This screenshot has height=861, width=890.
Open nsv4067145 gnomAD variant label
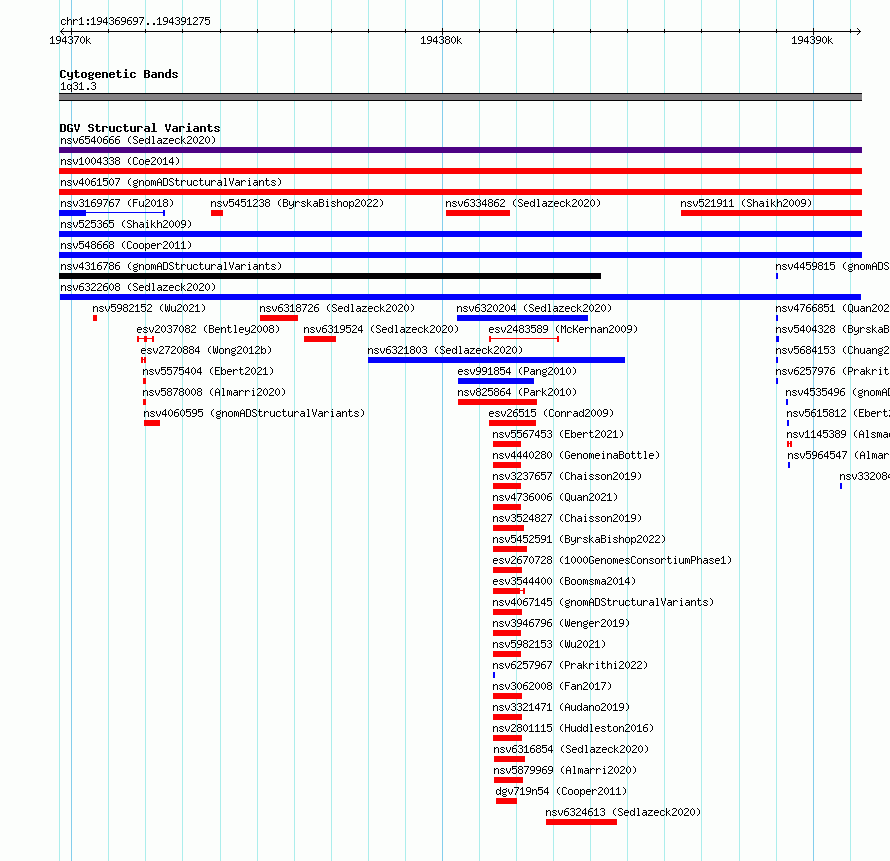click(603, 602)
